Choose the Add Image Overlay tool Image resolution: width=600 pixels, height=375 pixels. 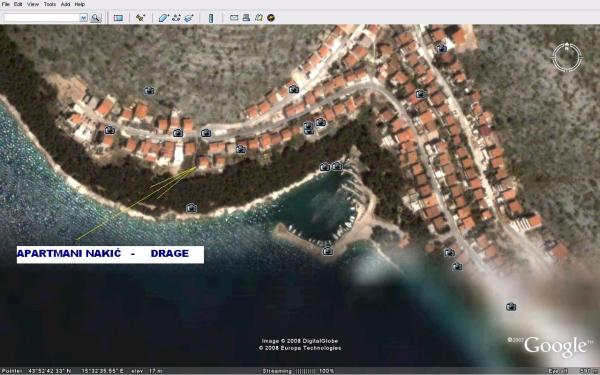pyautogui.click(x=189, y=18)
